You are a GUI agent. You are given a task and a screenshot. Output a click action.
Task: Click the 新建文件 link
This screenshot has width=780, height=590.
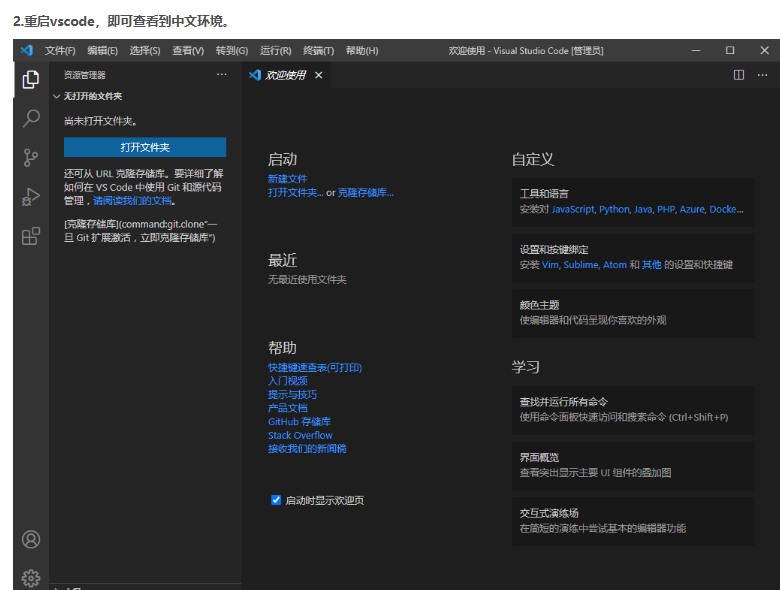point(288,179)
